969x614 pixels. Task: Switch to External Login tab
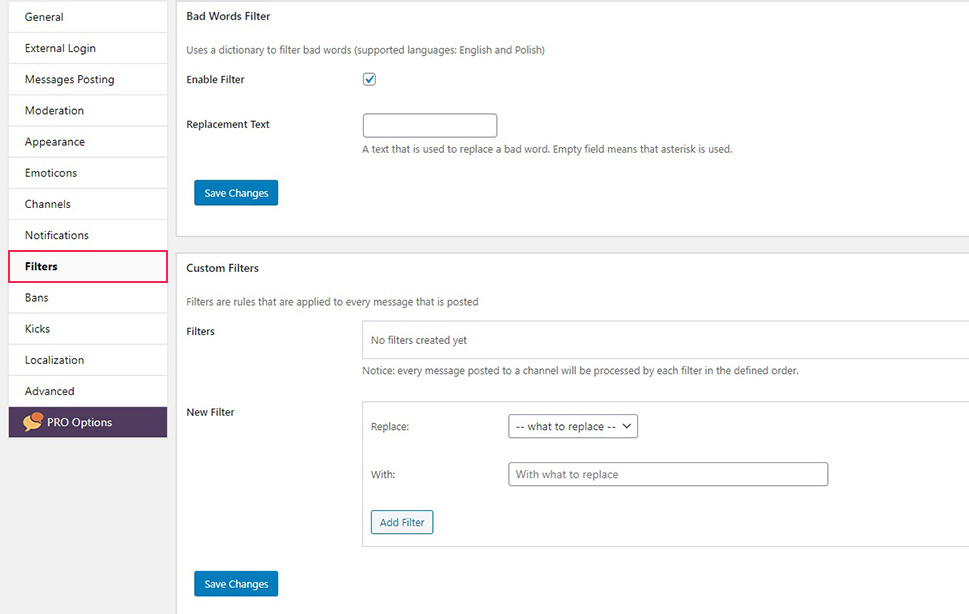(x=88, y=48)
